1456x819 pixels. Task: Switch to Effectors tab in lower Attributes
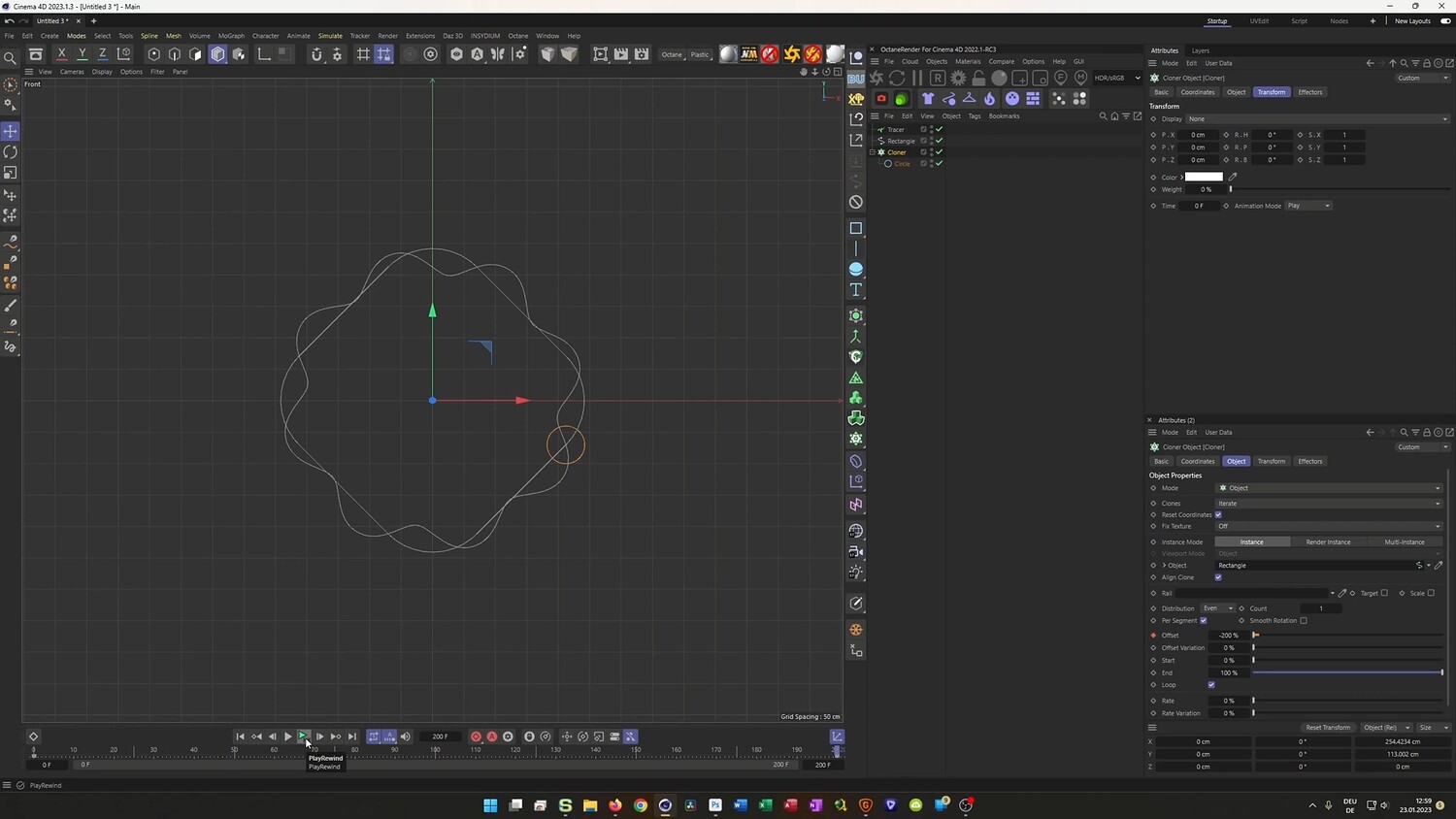(1310, 461)
